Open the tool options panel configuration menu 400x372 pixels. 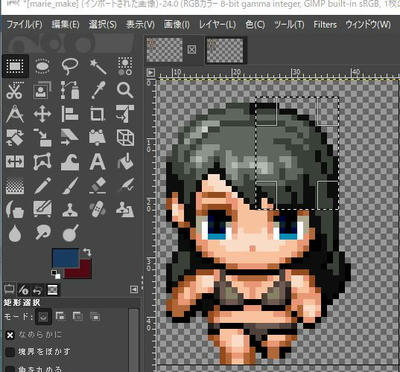click(134, 289)
